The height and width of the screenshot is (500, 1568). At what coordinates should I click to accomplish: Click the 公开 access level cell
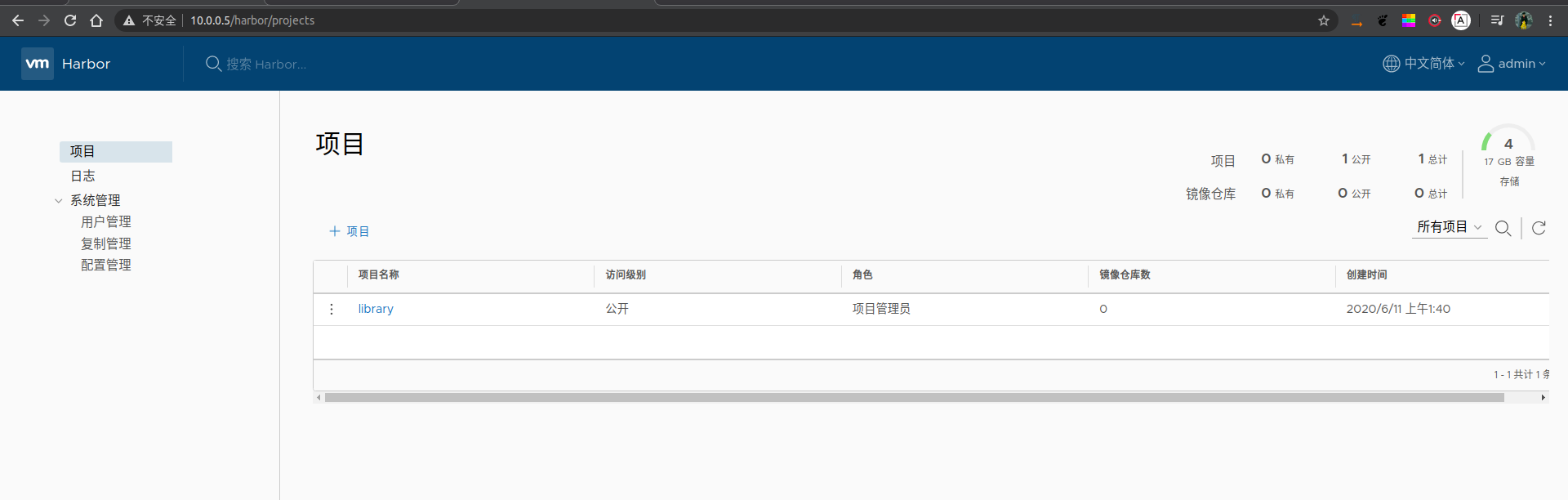click(617, 309)
